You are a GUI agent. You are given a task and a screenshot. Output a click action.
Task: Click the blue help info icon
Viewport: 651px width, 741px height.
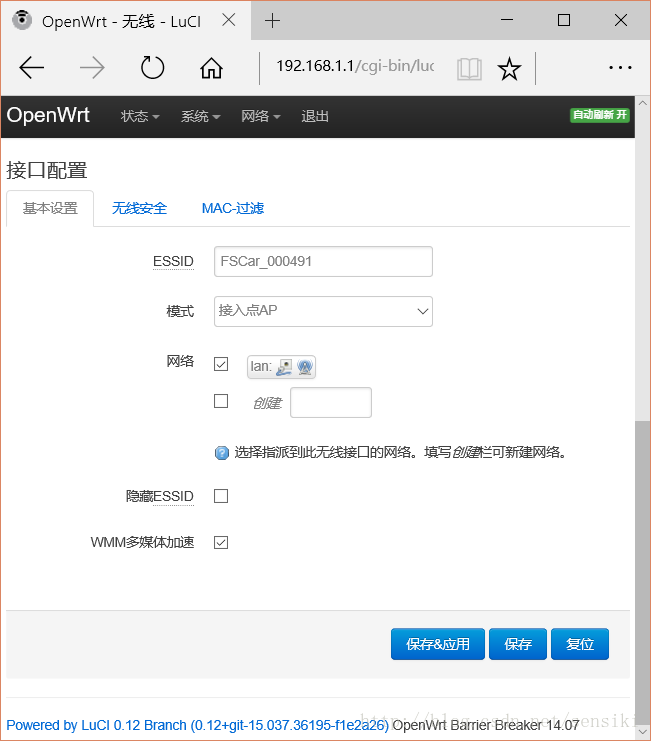pyautogui.click(x=222, y=453)
